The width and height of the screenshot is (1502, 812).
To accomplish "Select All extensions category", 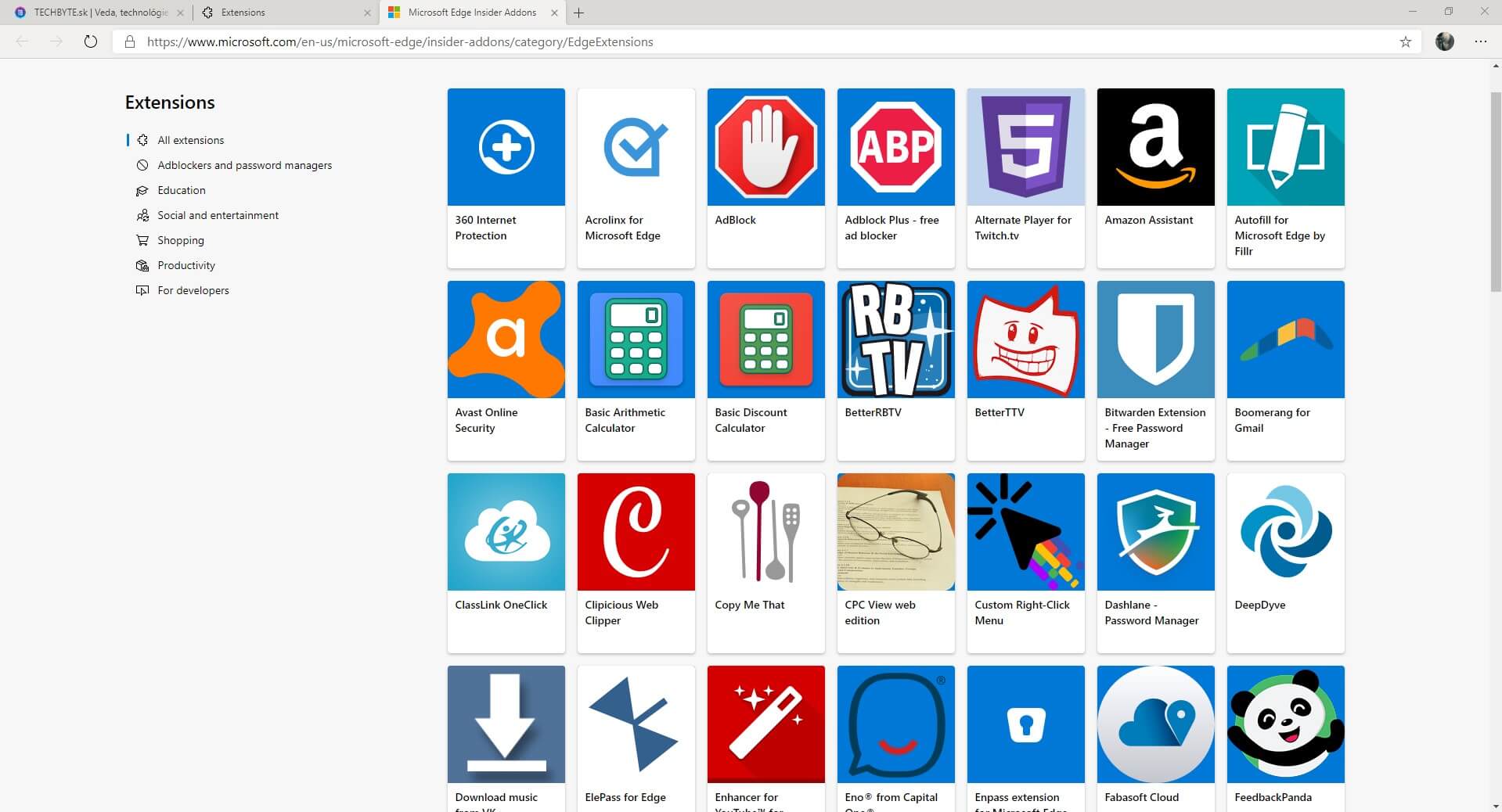I will pyautogui.click(x=190, y=140).
